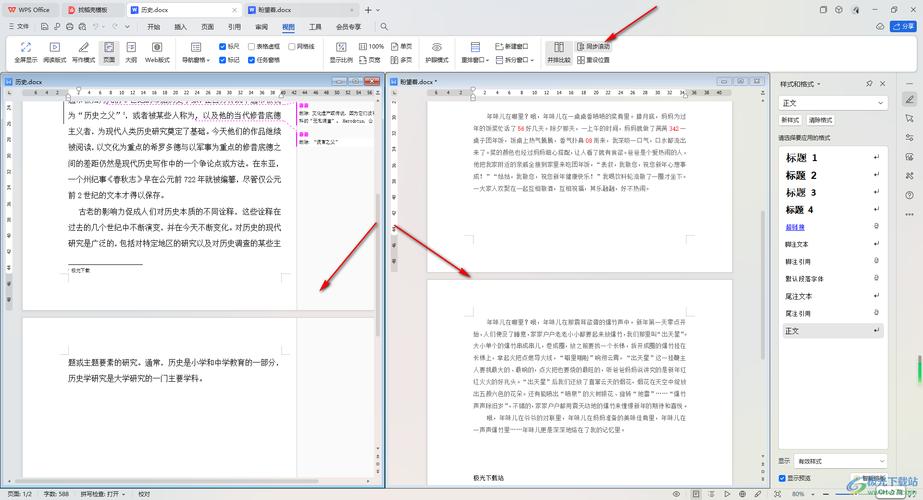Switch to 阅读版式 reading layout
The image size is (923, 500).
click(54, 52)
